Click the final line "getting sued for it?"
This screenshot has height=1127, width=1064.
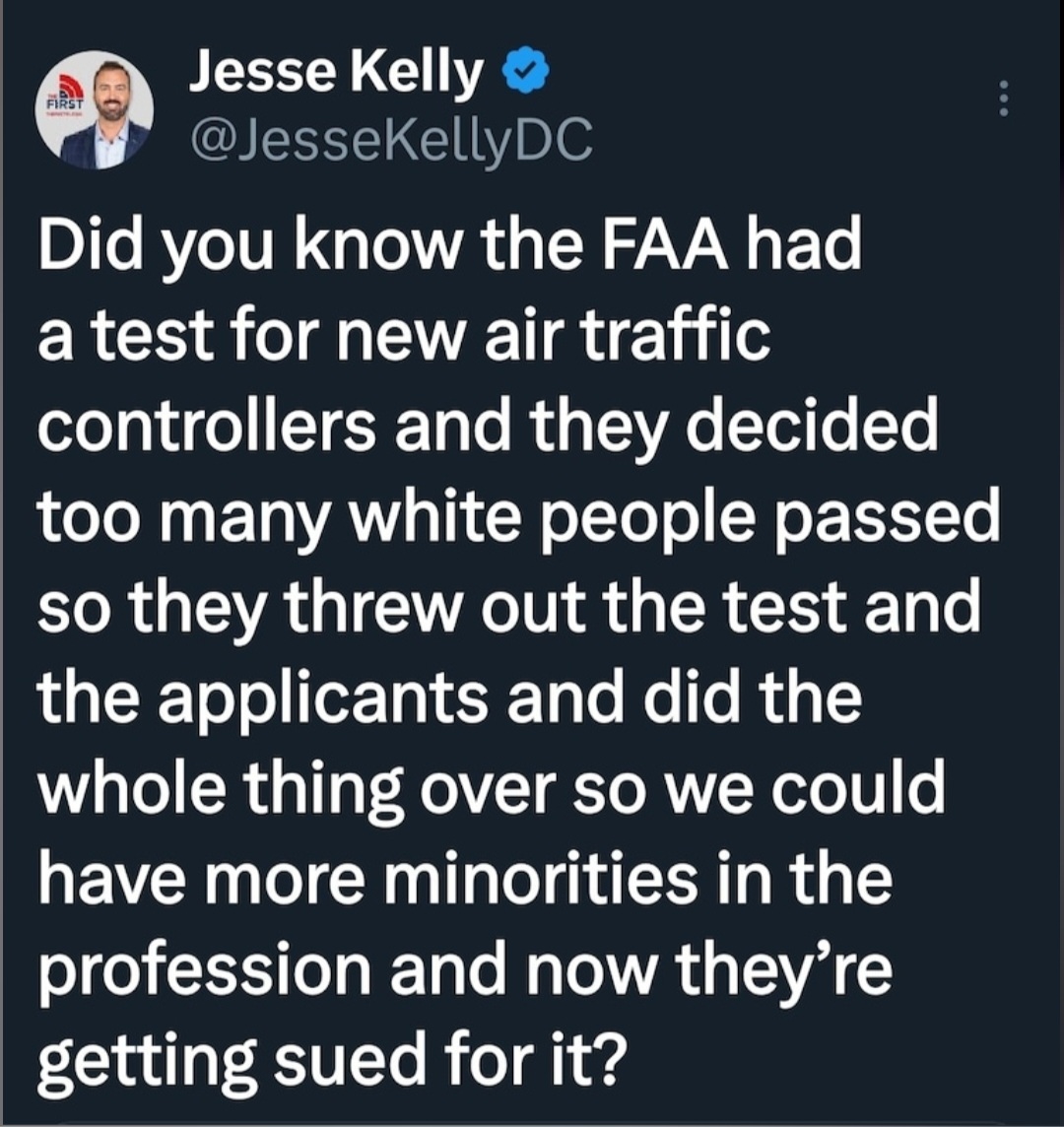point(327,1061)
